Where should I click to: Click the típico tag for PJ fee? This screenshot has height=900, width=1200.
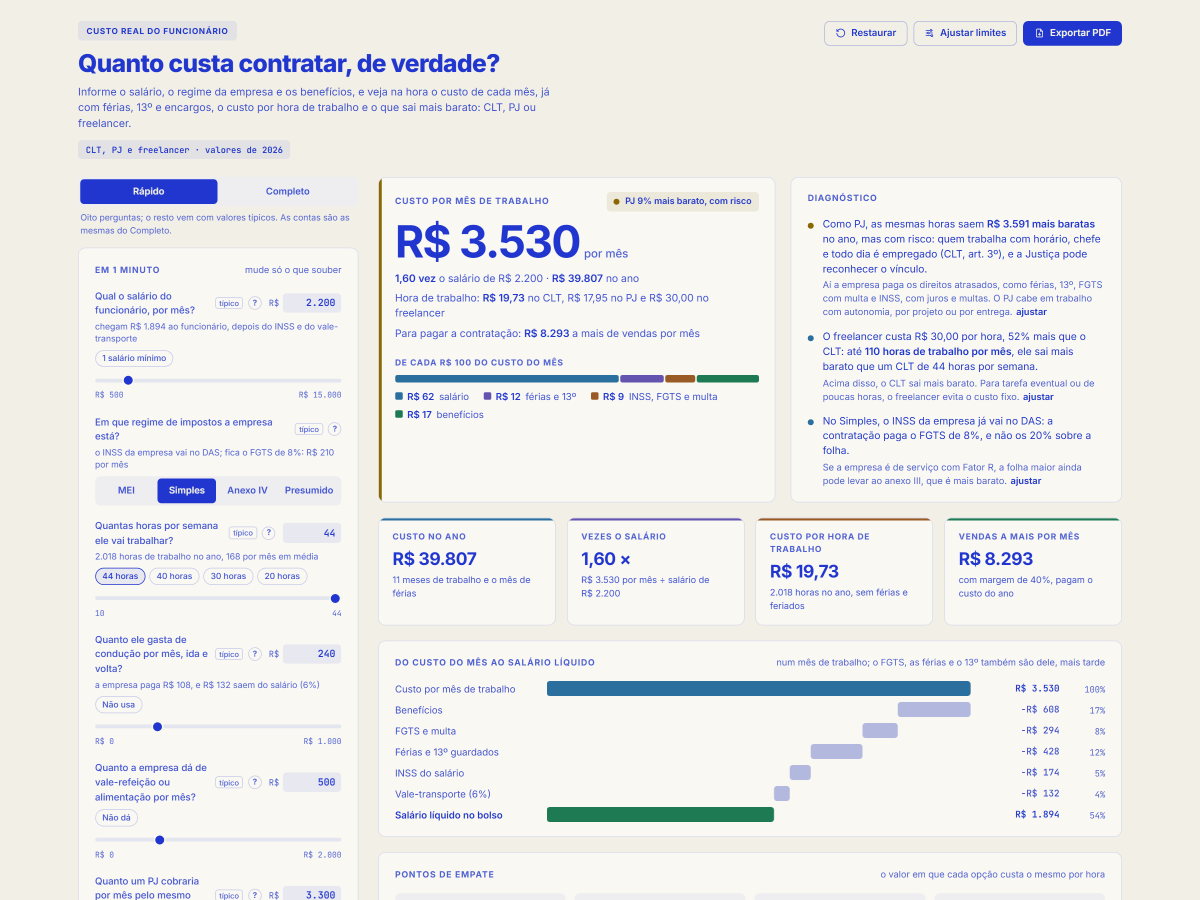click(229, 896)
